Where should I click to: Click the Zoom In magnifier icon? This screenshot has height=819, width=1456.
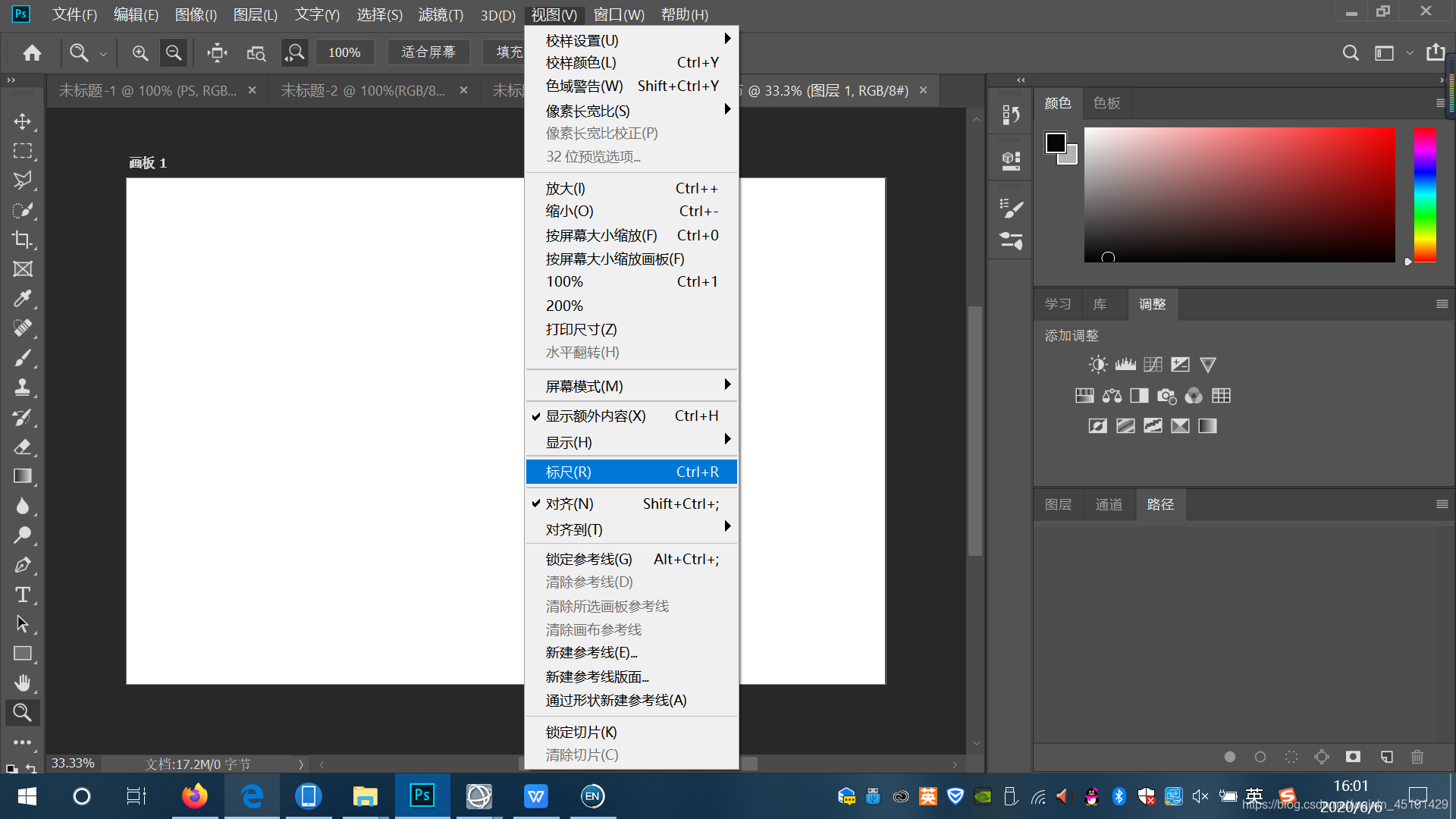point(140,52)
